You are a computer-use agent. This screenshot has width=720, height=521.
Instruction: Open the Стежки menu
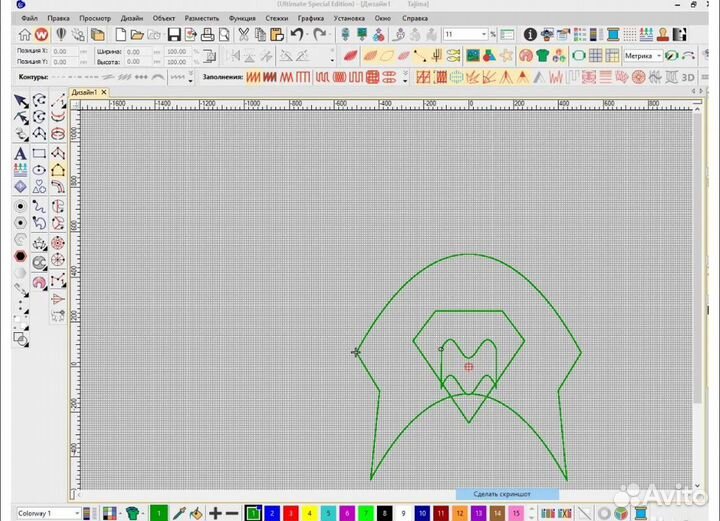[276, 18]
